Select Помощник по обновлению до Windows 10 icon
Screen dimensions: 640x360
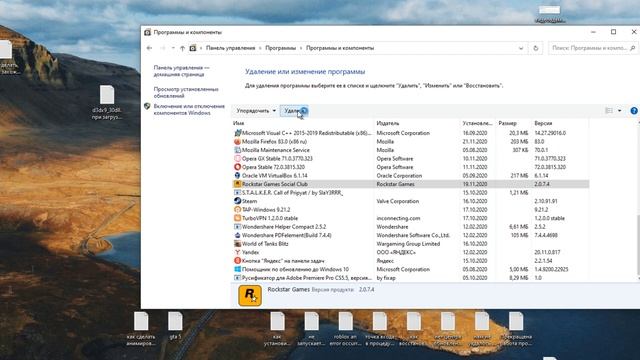coord(238,269)
